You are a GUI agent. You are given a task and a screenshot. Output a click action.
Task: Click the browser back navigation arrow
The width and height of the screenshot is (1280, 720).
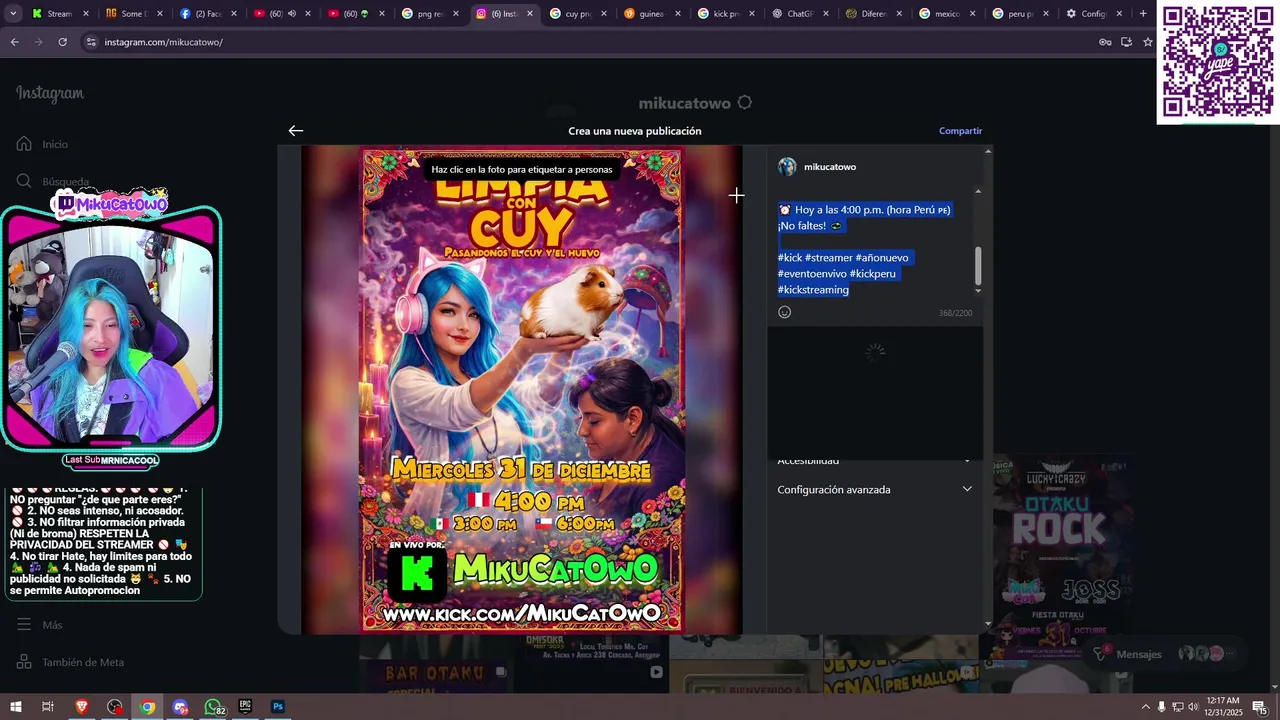pos(15,42)
